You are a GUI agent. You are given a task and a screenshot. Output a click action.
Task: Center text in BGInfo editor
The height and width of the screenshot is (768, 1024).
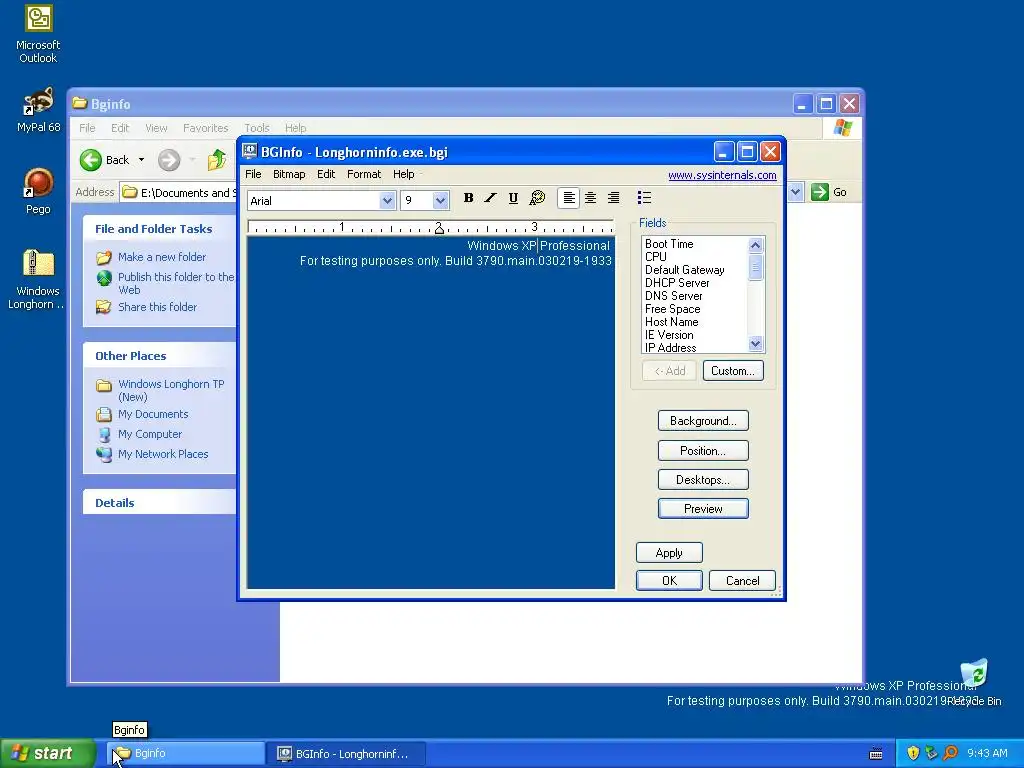[x=590, y=198]
